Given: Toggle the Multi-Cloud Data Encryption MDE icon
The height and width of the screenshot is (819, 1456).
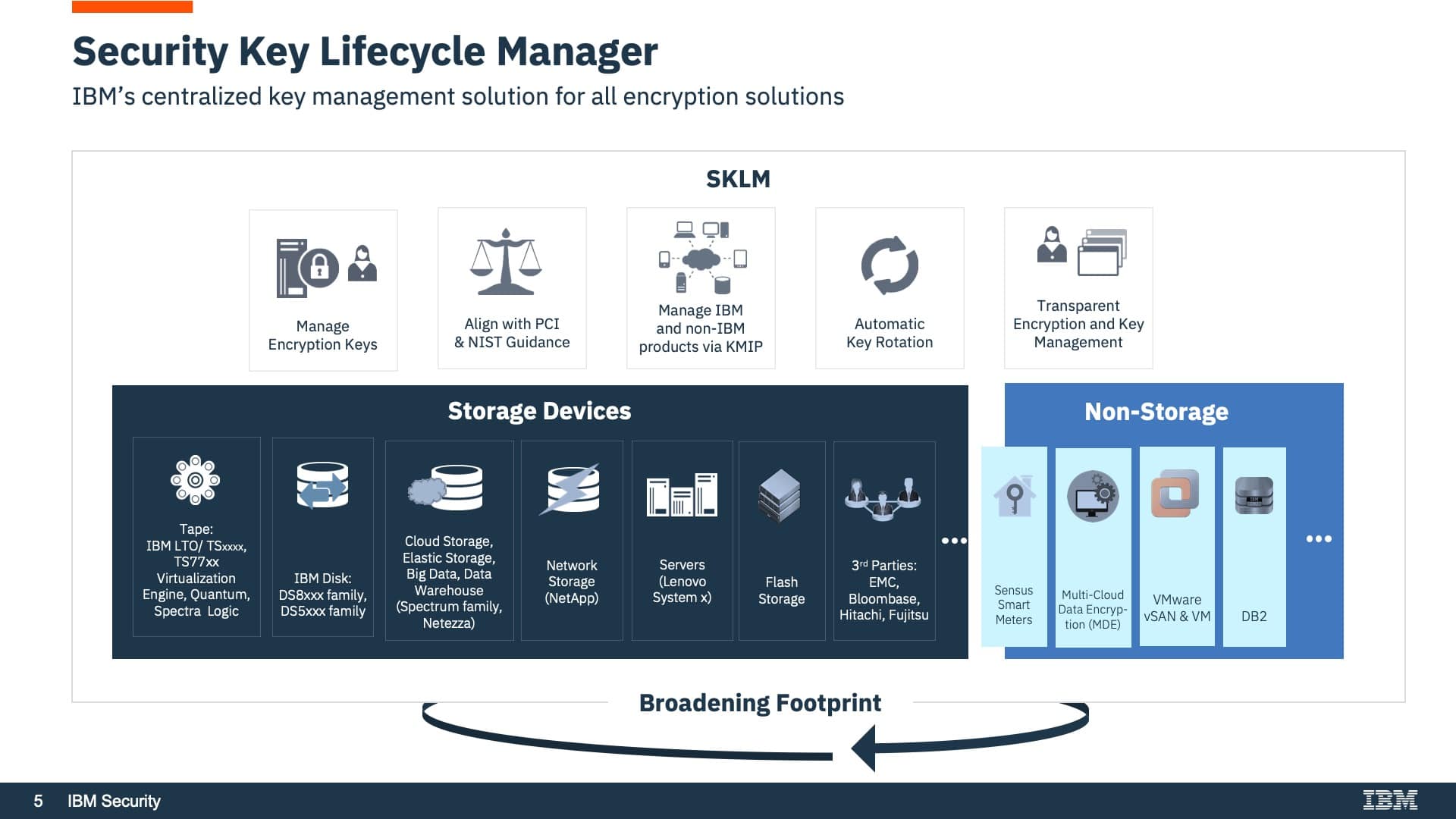Looking at the screenshot, I should tap(1092, 496).
